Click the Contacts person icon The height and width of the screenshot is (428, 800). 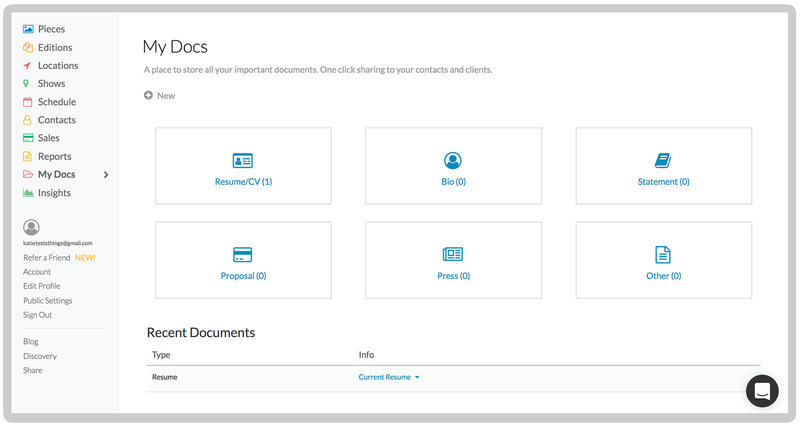tap(28, 120)
